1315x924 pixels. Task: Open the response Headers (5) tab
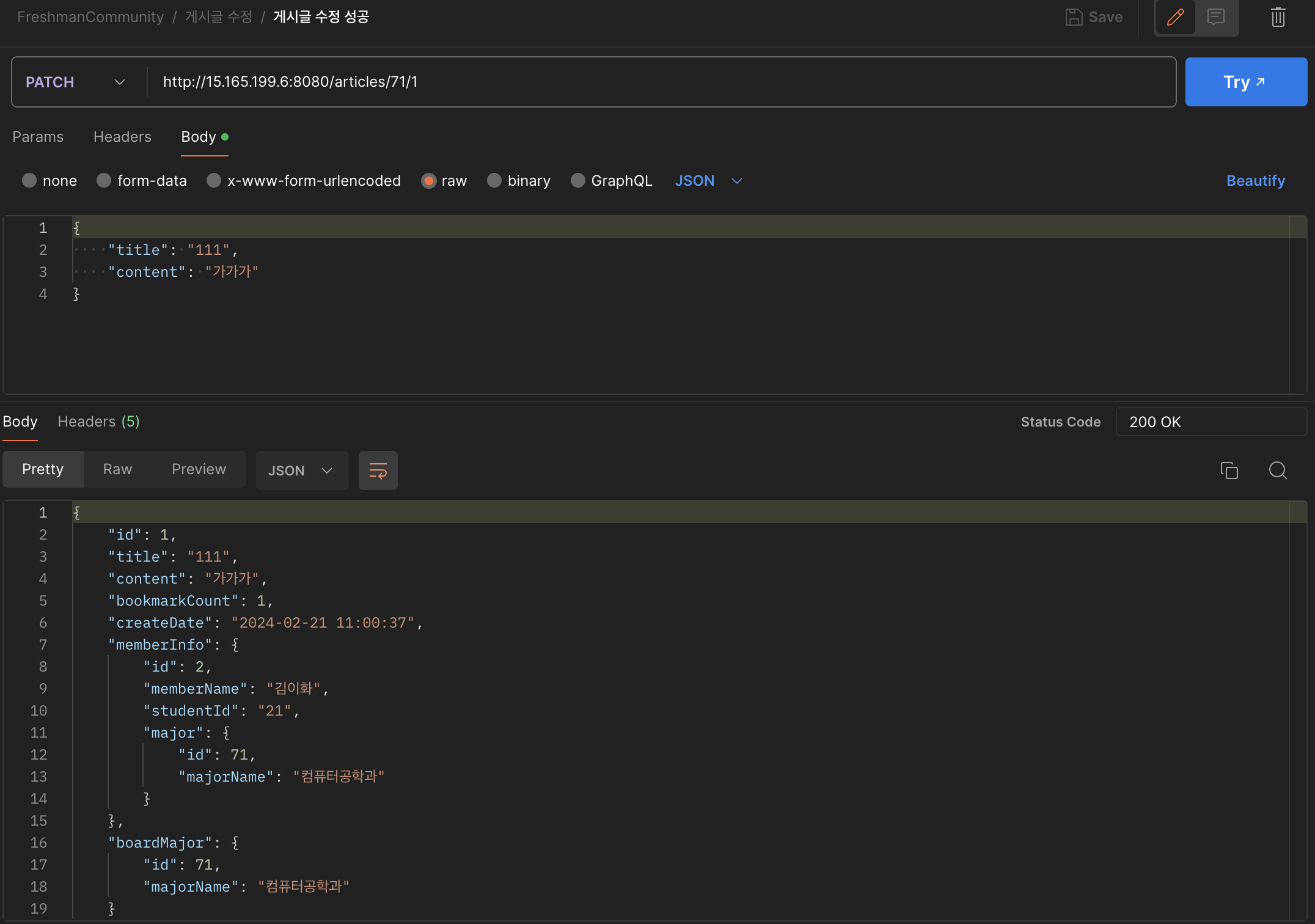(98, 422)
